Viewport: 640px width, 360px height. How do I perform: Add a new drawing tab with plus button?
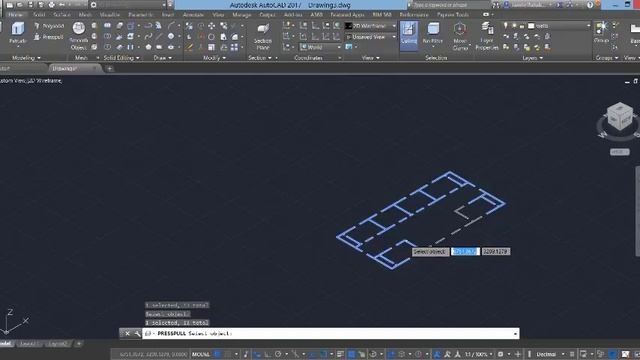click(109, 69)
